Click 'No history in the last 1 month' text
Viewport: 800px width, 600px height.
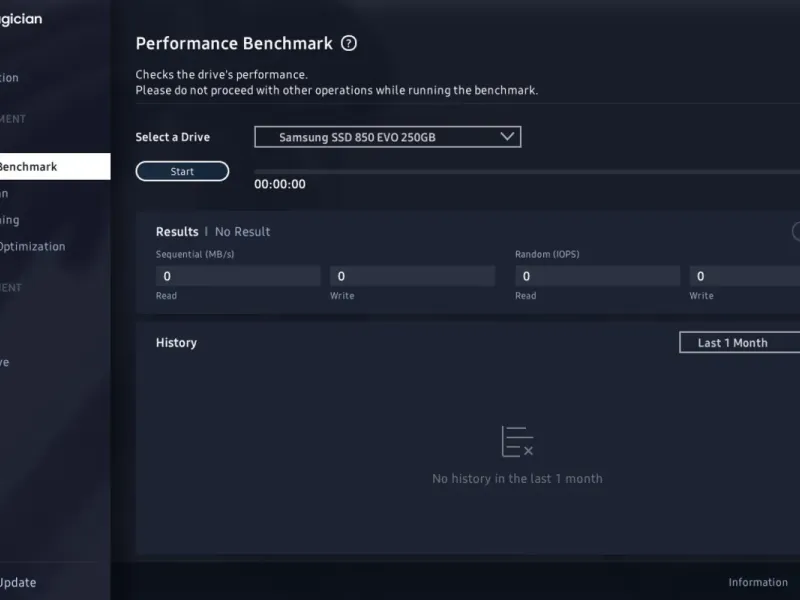517,479
